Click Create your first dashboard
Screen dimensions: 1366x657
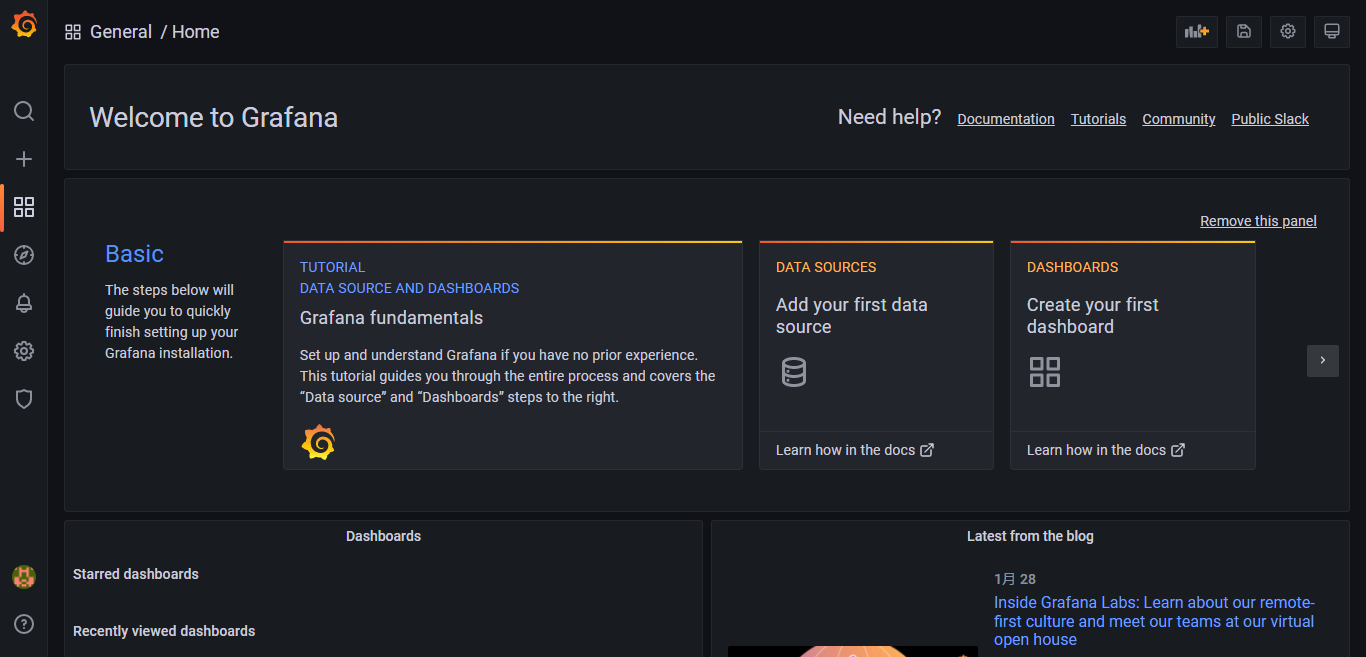pos(1093,316)
